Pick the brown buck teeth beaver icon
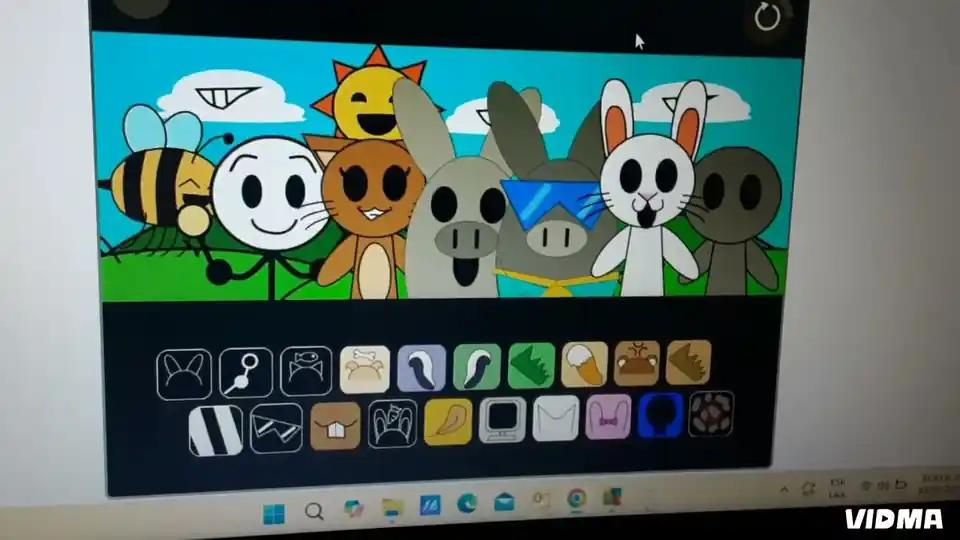This screenshot has height=540, width=960. (335, 426)
